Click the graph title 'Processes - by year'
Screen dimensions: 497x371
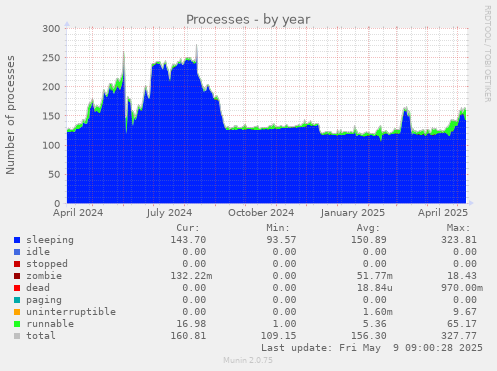click(x=248, y=20)
